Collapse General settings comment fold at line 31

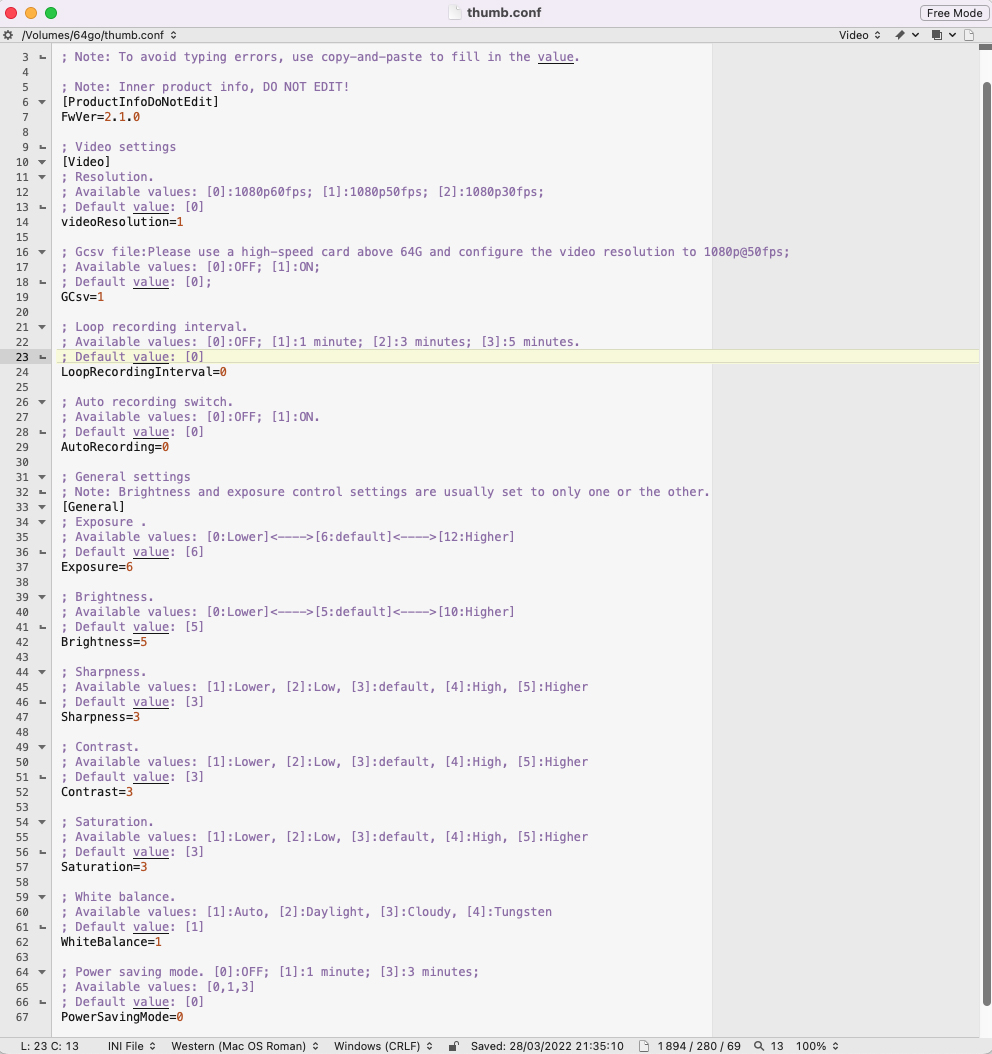pyautogui.click(x=42, y=477)
